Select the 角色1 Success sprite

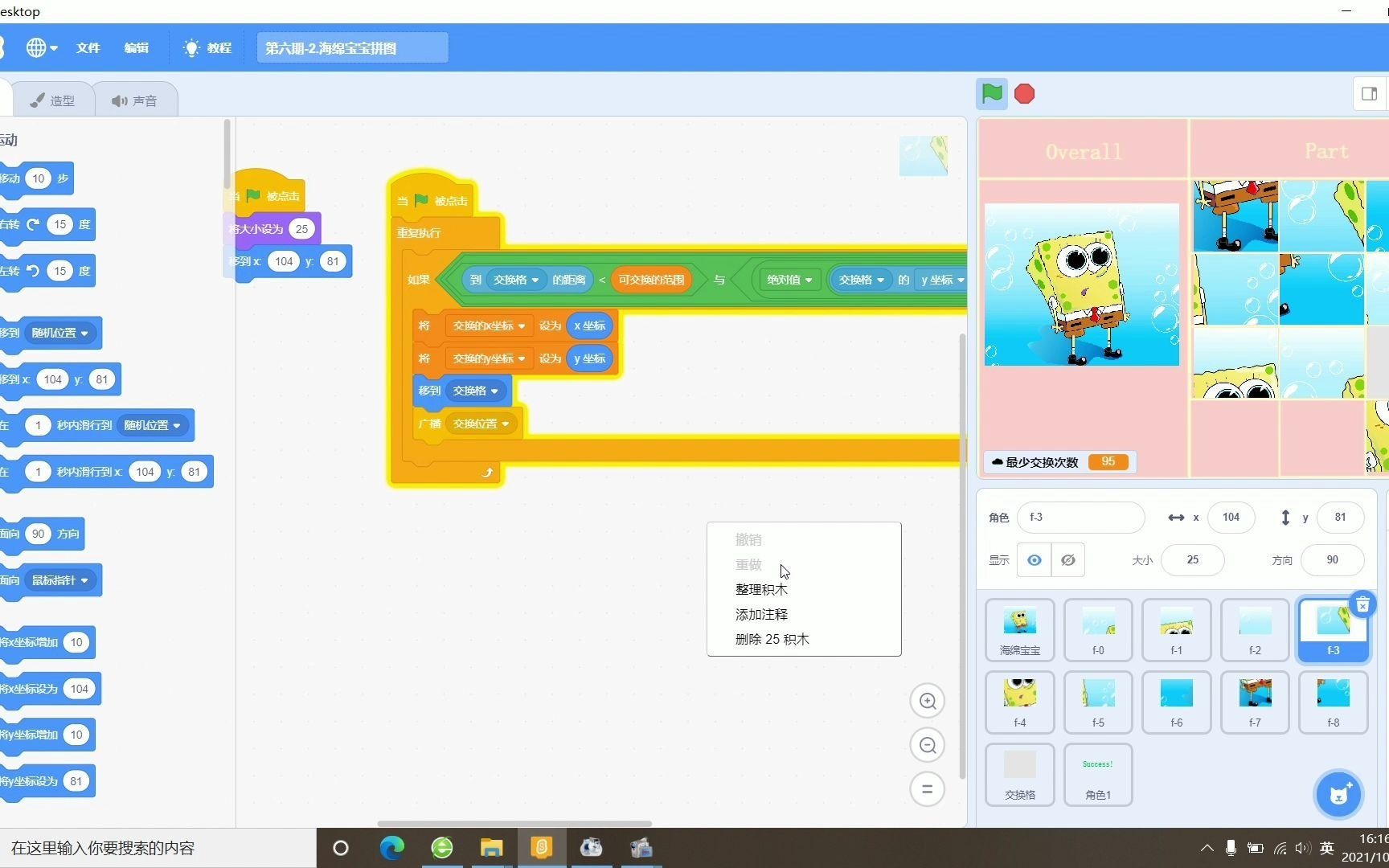click(x=1098, y=775)
